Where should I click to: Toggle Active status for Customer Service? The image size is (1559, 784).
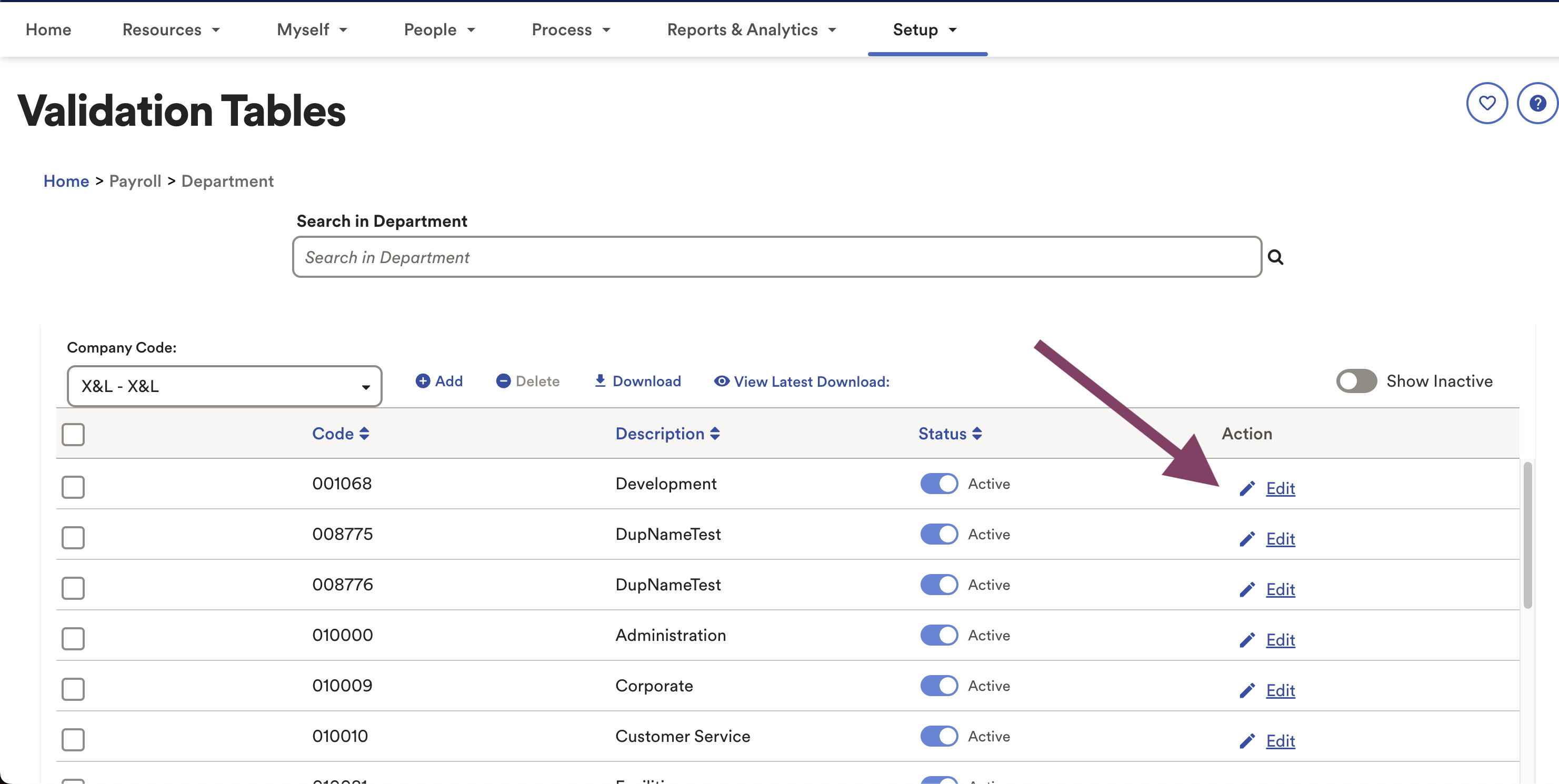point(940,736)
